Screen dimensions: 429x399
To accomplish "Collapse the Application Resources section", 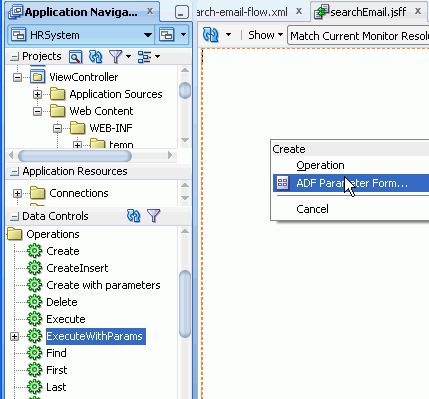I will point(14,172).
